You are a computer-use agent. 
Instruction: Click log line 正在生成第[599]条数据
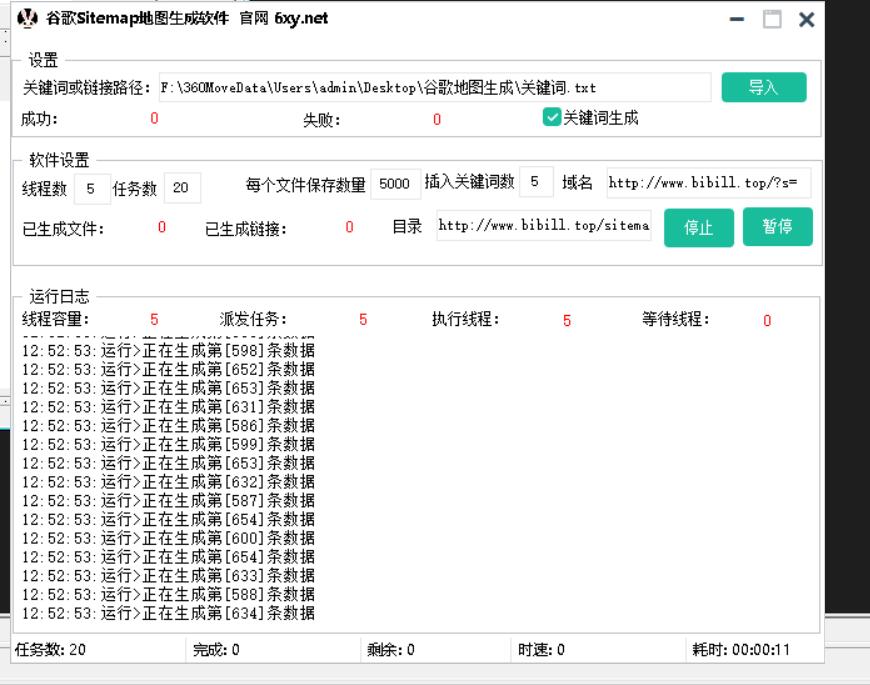coord(168,444)
